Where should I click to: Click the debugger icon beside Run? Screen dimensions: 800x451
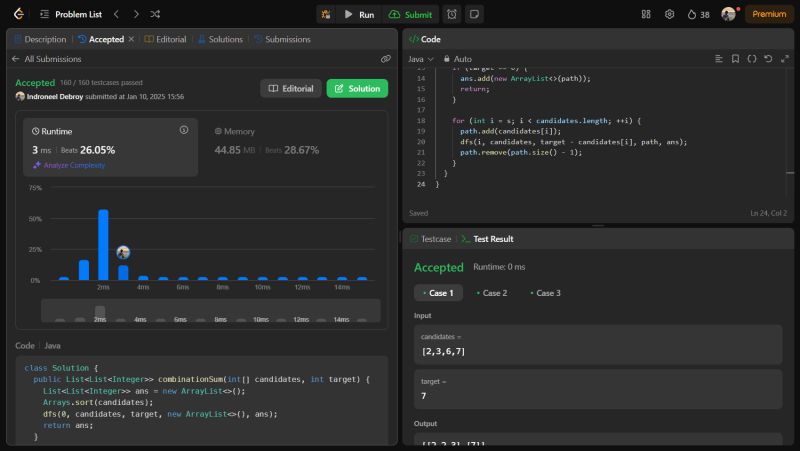[326, 14]
